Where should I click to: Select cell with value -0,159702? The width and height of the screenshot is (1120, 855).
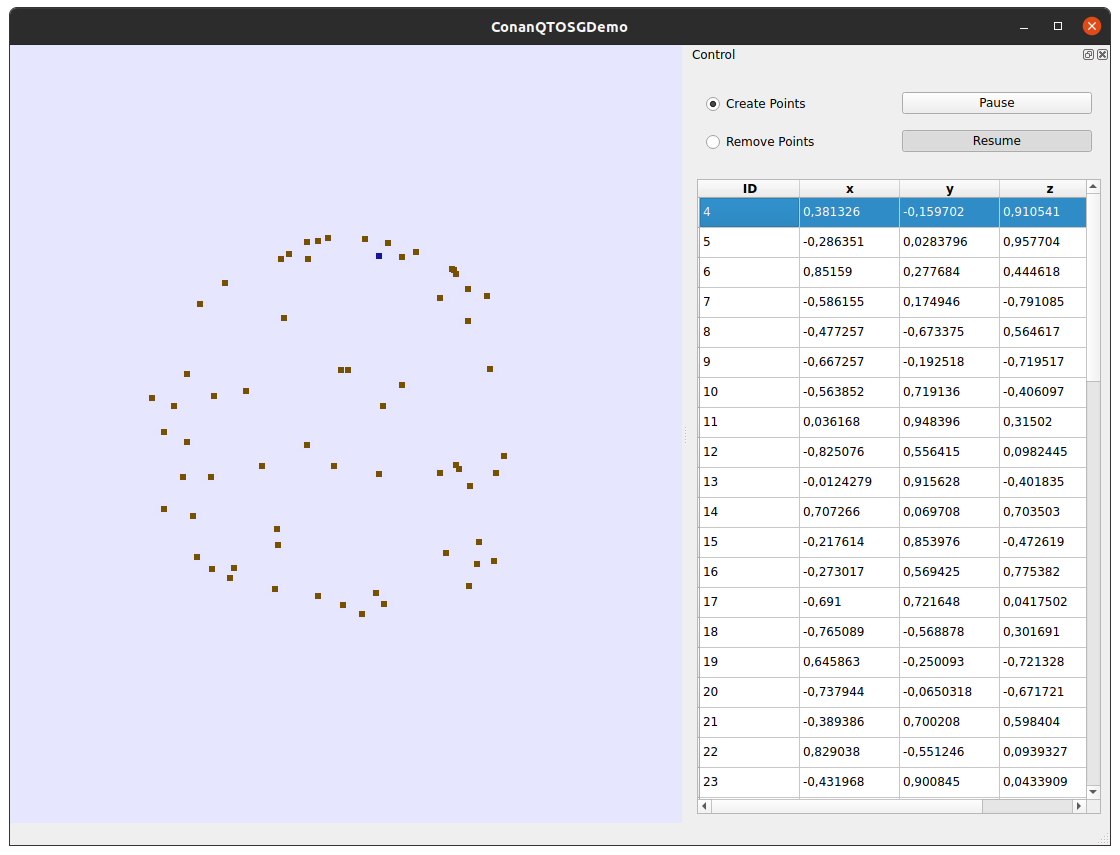point(949,212)
